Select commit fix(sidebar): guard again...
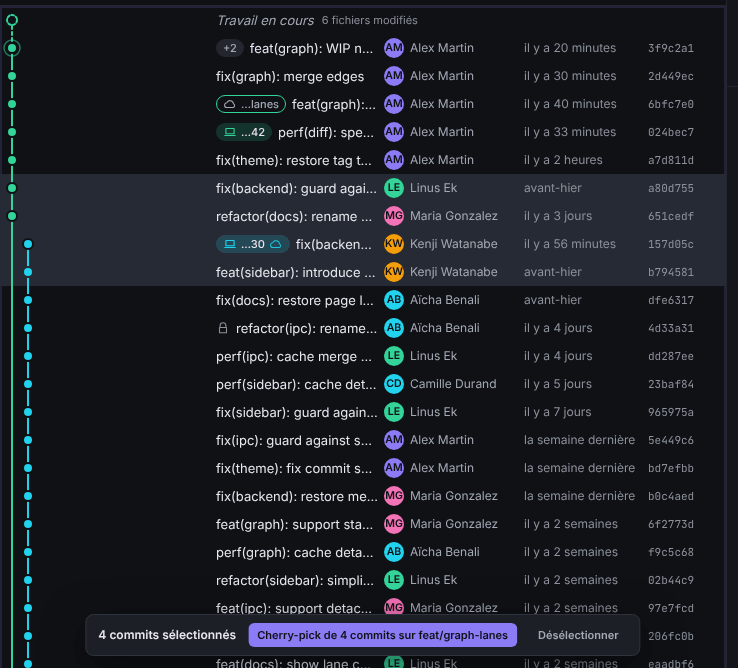Image resolution: width=738 pixels, height=668 pixels. (x=362, y=412)
